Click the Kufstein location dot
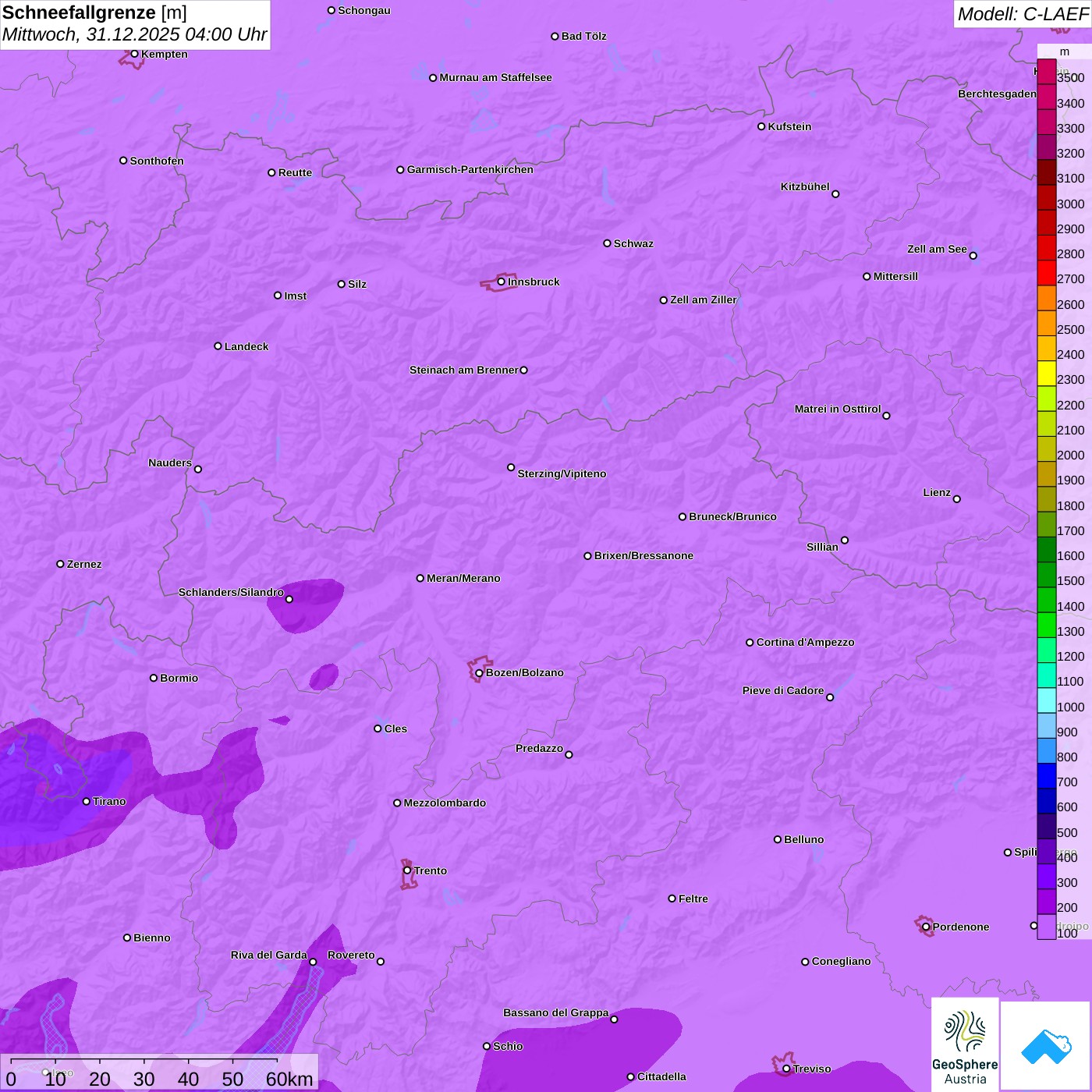The width and height of the screenshot is (1092, 1092). [761, 126]
